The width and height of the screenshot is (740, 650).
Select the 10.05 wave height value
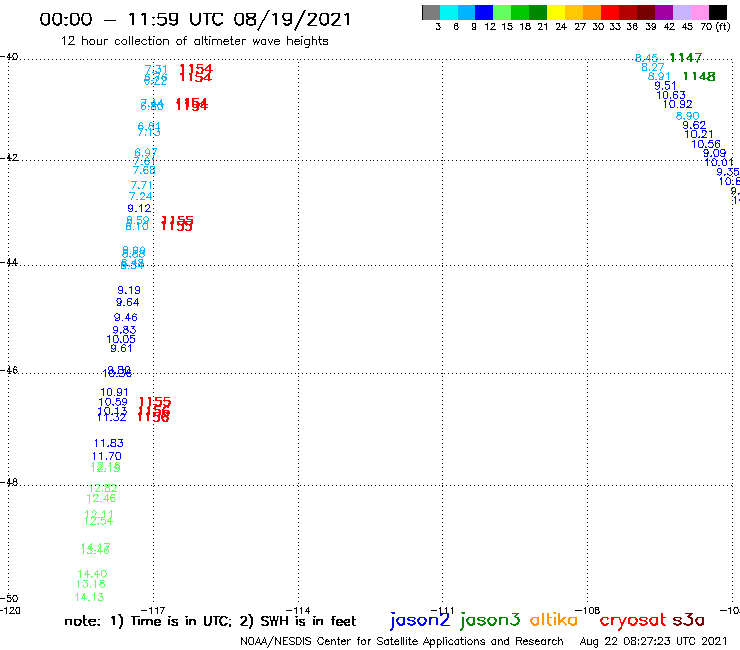tap(121, 339)
